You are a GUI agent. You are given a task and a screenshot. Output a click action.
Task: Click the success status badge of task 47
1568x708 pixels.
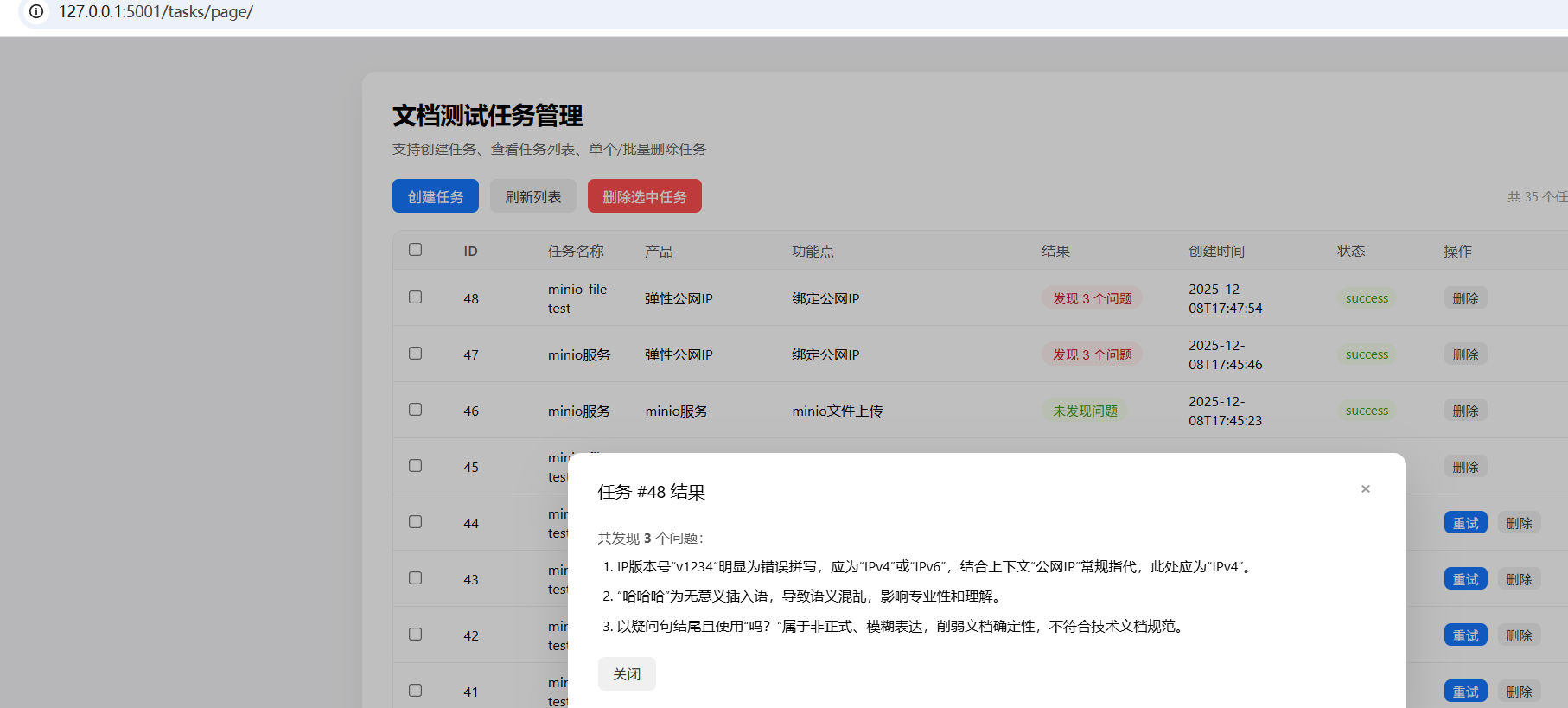click(x=1367, y=354)
